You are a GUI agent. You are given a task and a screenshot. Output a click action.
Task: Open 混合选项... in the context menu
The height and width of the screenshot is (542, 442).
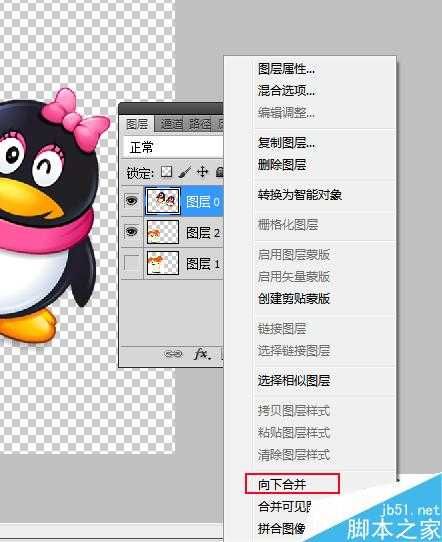pos(286,91)
